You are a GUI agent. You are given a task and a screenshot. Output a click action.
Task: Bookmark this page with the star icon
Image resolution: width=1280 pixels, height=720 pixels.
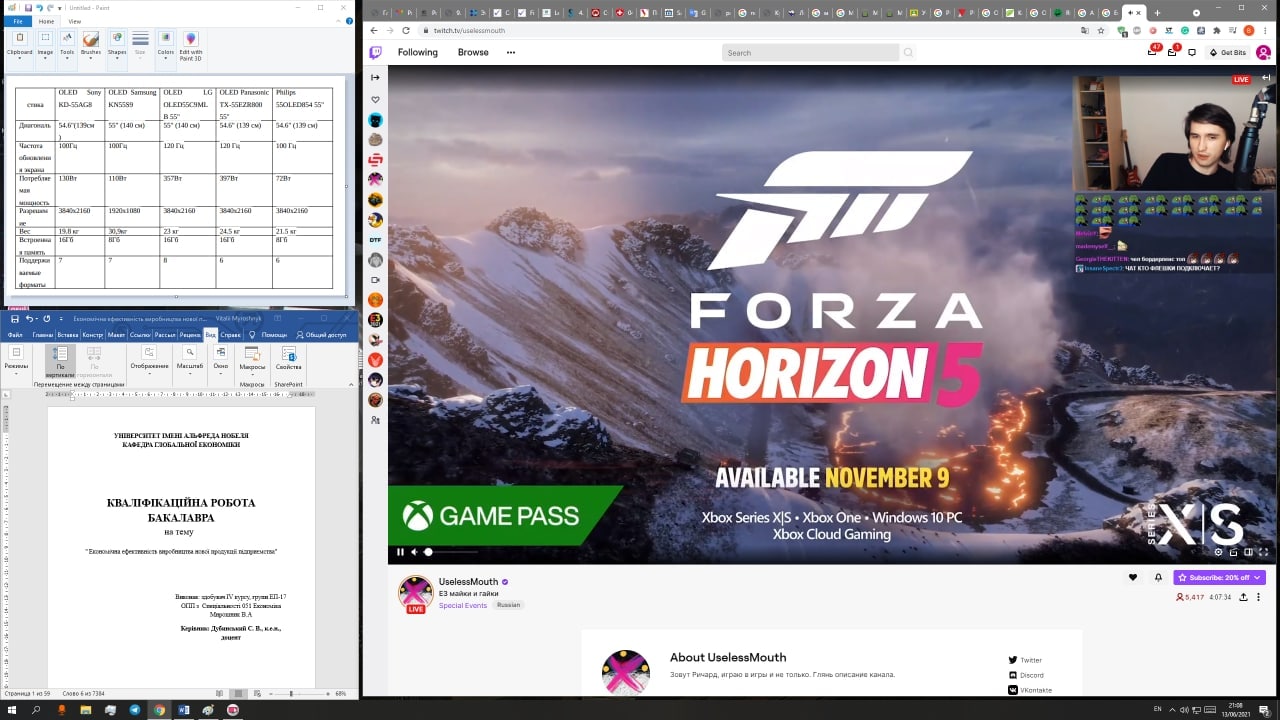pos(1101,31)
